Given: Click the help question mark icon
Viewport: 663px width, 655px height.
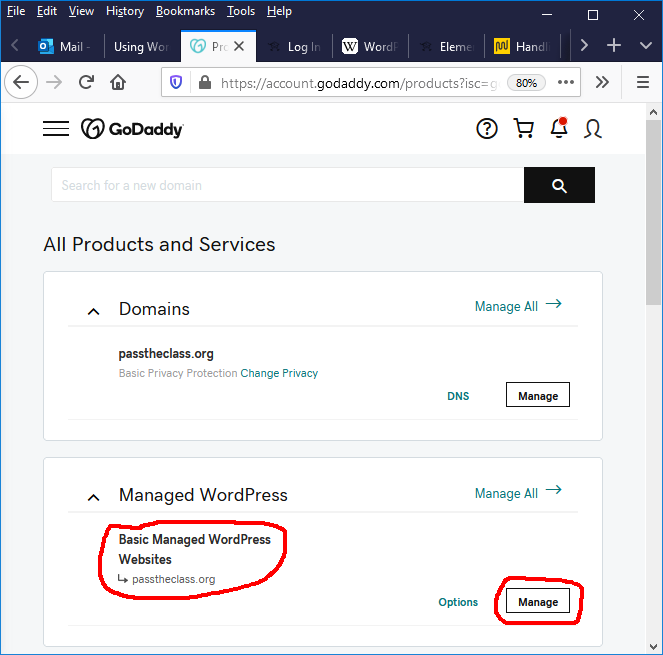Looking at the screenshot, I should (x=487, y=129).
